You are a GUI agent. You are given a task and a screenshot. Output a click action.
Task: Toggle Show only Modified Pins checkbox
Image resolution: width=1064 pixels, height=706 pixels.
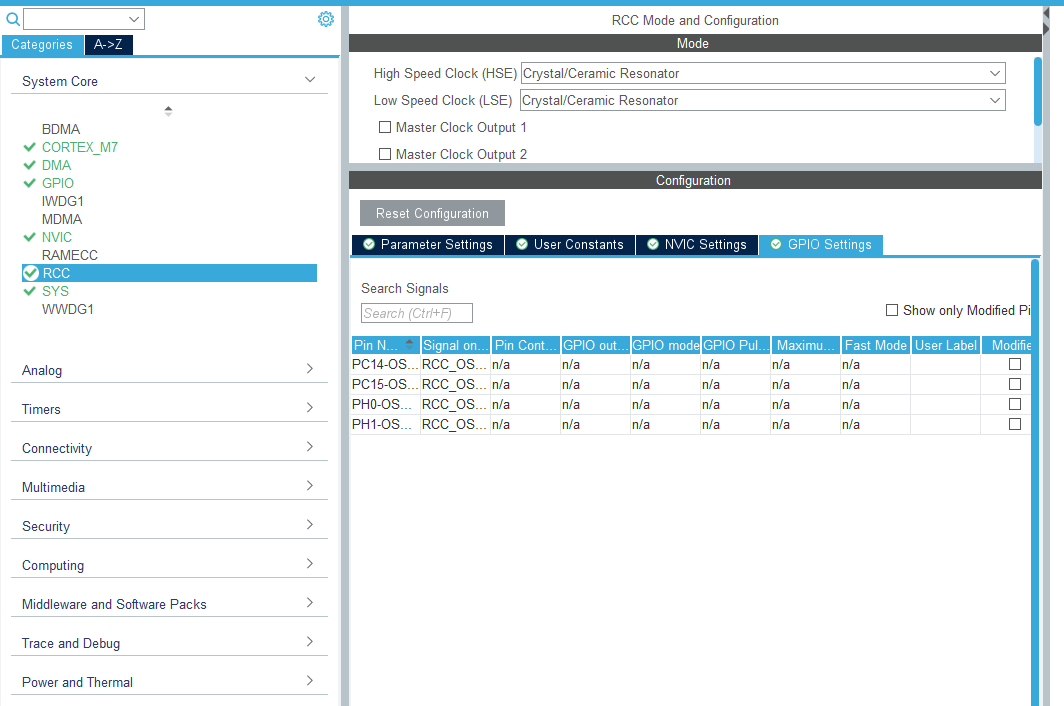[x=892, y=310]
